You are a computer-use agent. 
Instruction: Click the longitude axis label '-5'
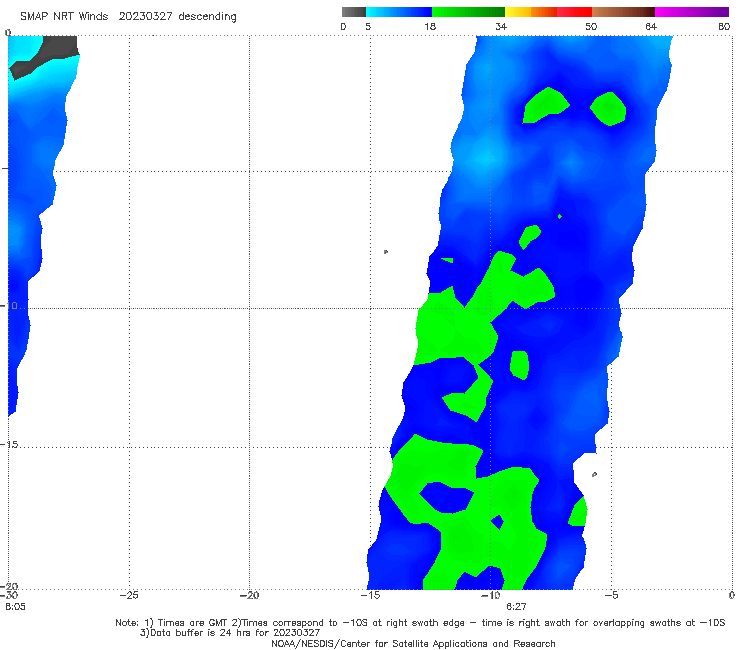(611, 596)
